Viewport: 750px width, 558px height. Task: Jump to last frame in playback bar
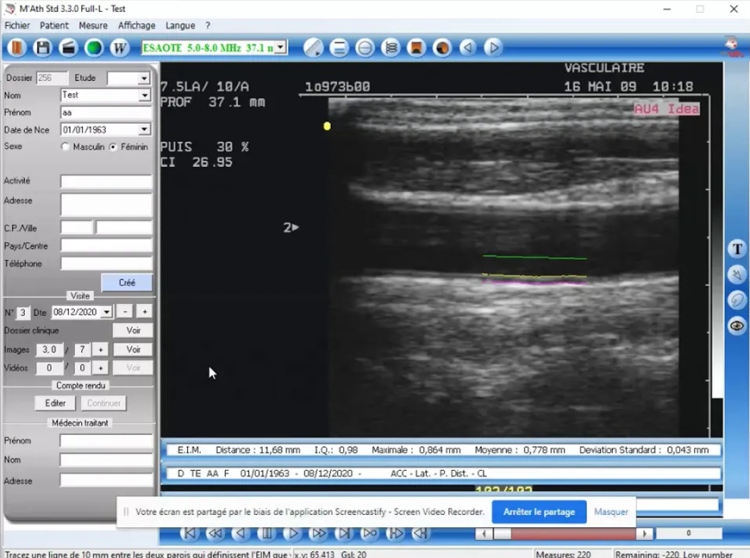(344, 533)
